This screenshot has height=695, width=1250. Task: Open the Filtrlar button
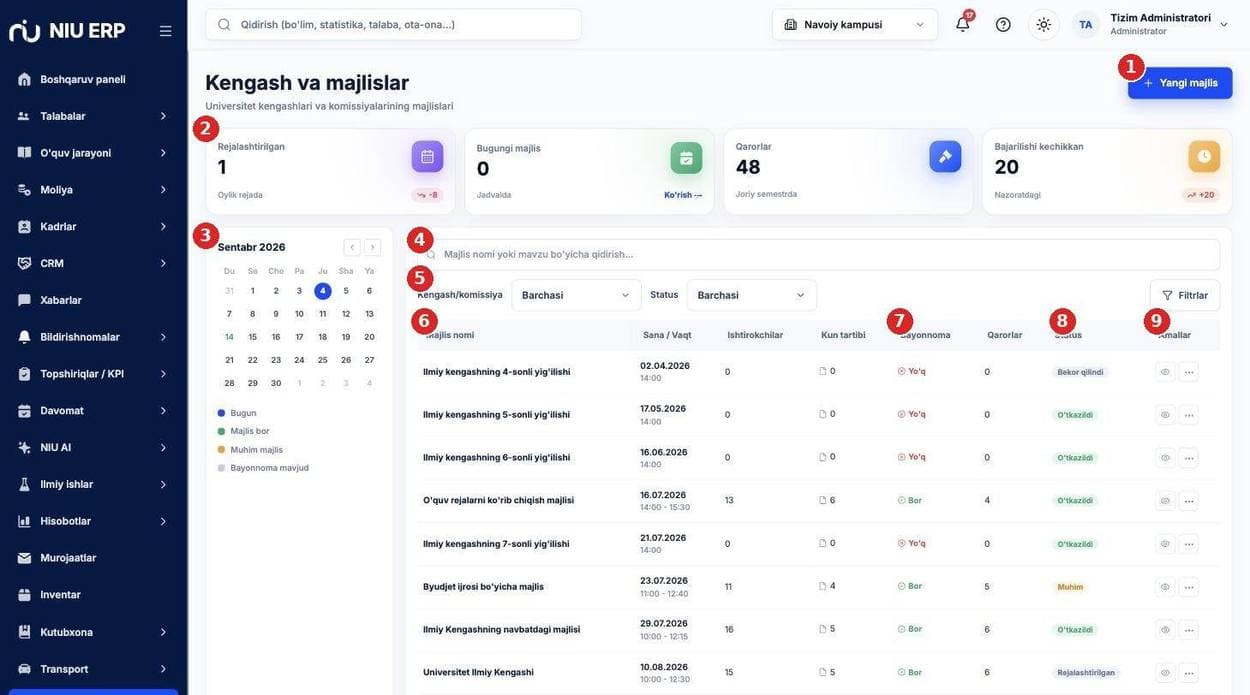click(1185, 295)
